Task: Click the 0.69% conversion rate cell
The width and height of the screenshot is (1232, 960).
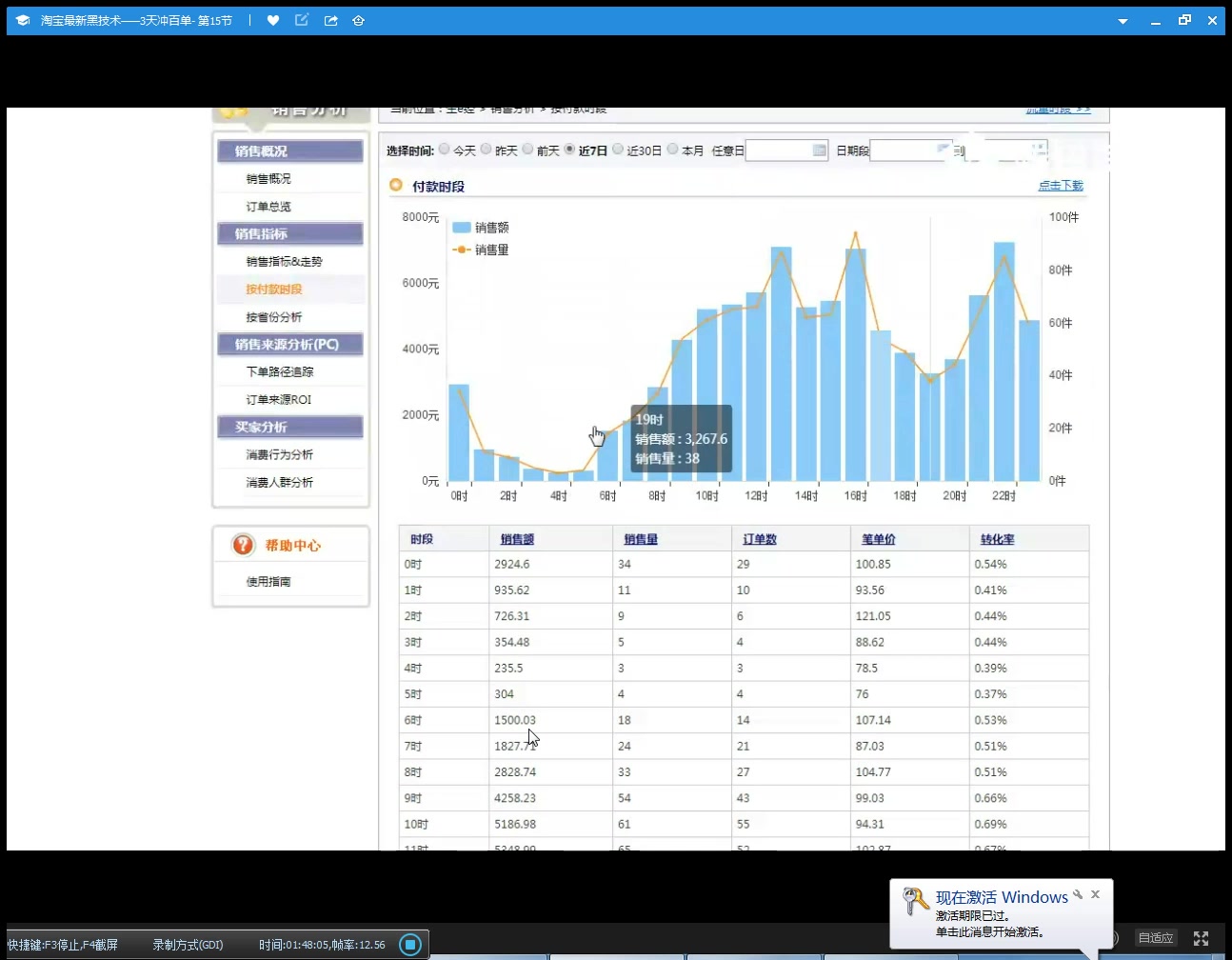Action: point(990,825)
